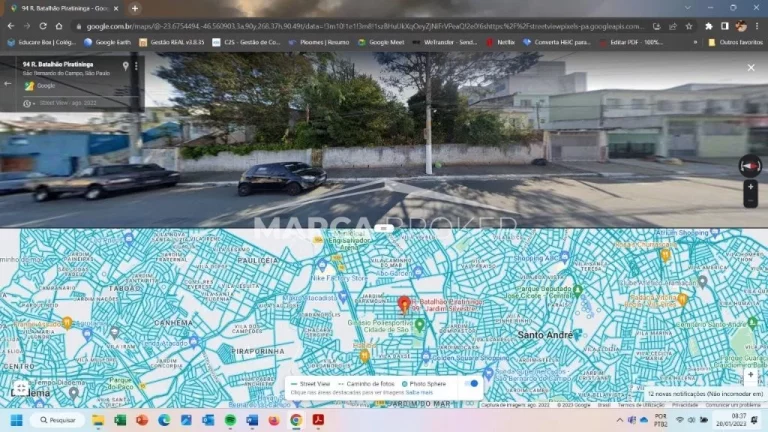This screenshot has height=432, width=768.
Task: Zoom in on the bottom map
Action: pos(750,375)
